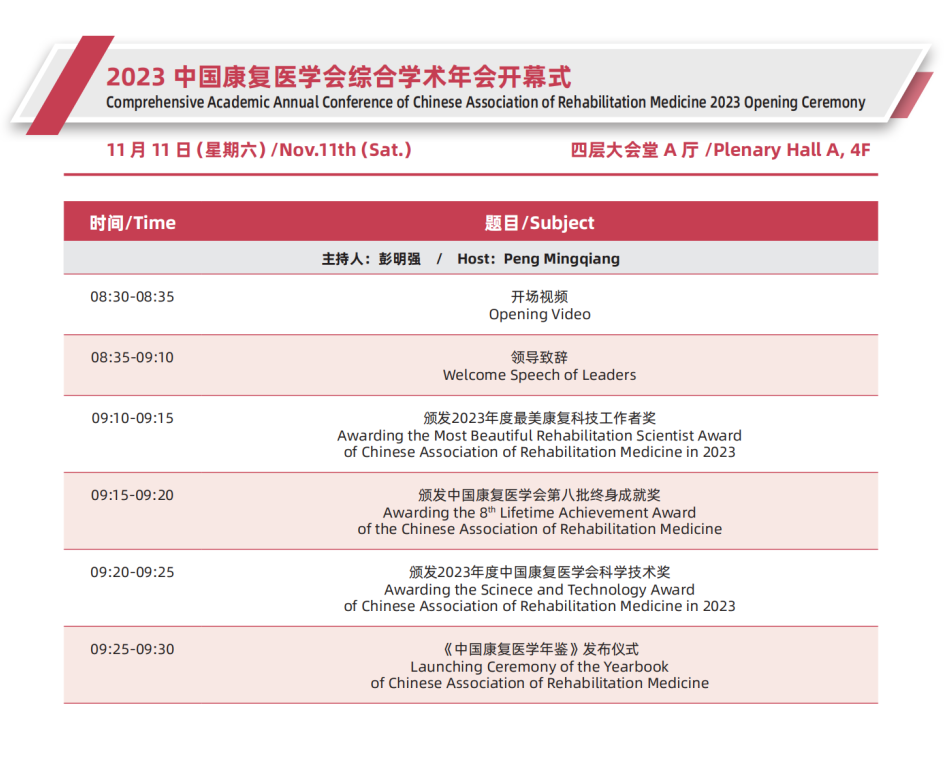Click the date '11月11日 (星期六) /Nov.11th (Sat.)'
The height and width of the screenshot is (774, 944).
[259, 149]
